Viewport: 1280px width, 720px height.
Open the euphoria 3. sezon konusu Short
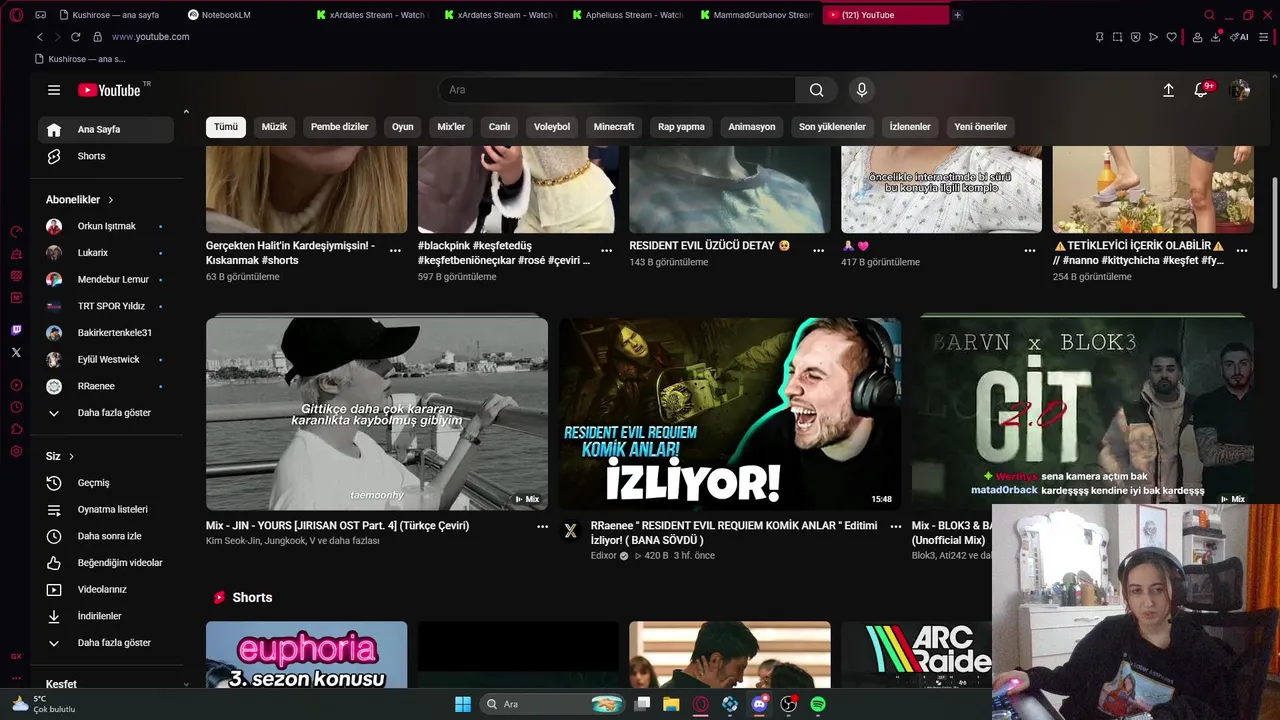[x=306, y=655]
